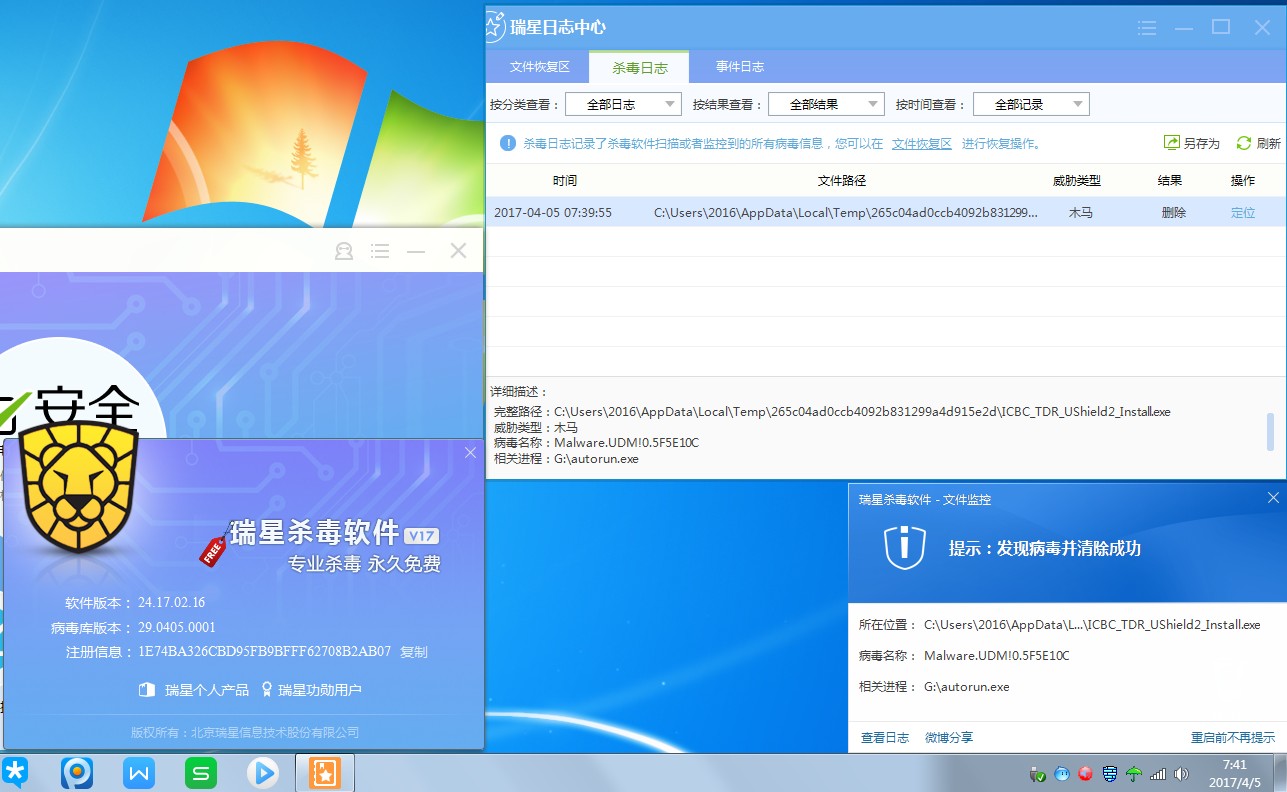Open the WPS Writer taskbar icon
Screen dimensions: 1287x792
(139, 772)
